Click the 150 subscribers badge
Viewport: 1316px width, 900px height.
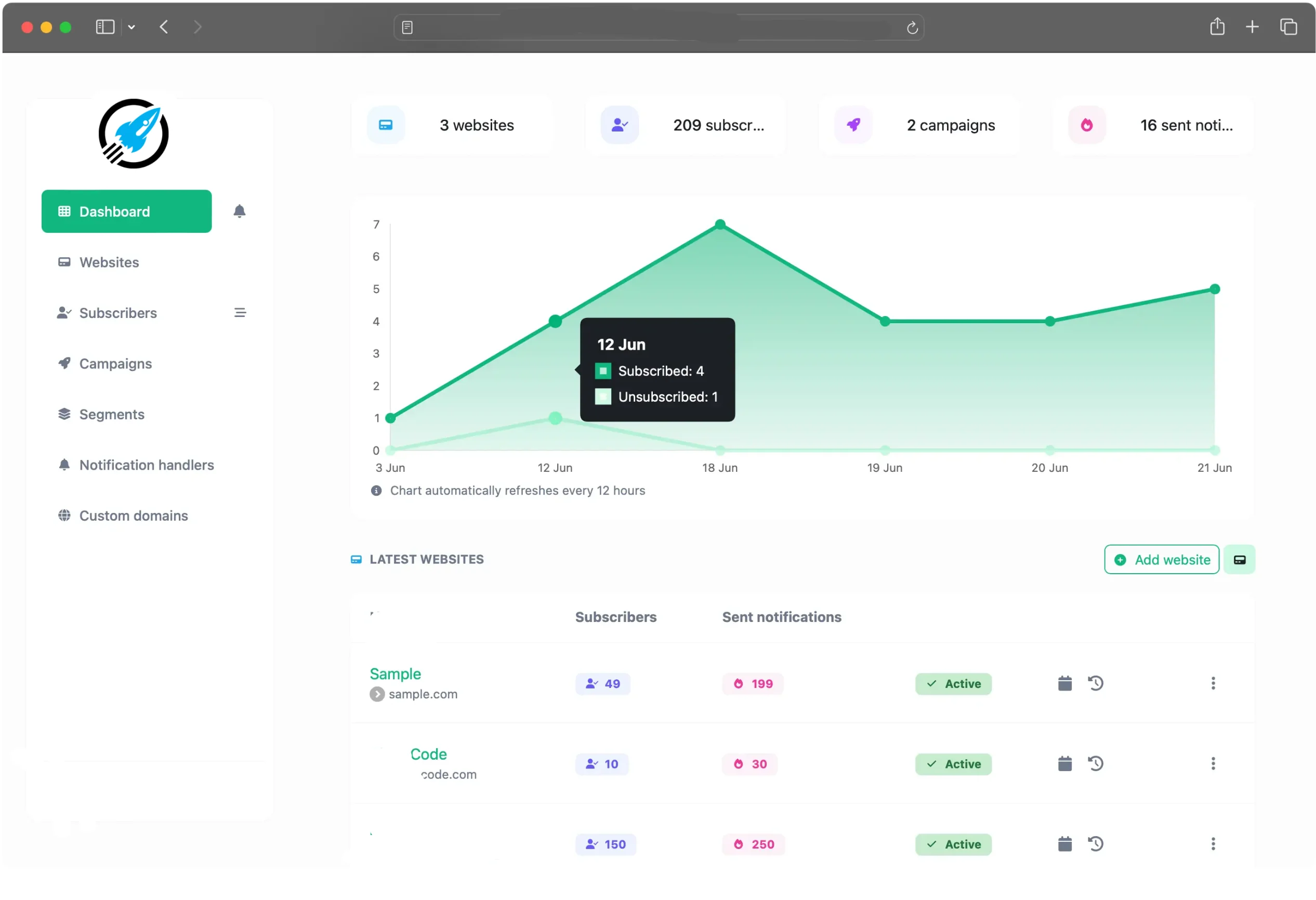pyautogui.click(x=606, y=844)
